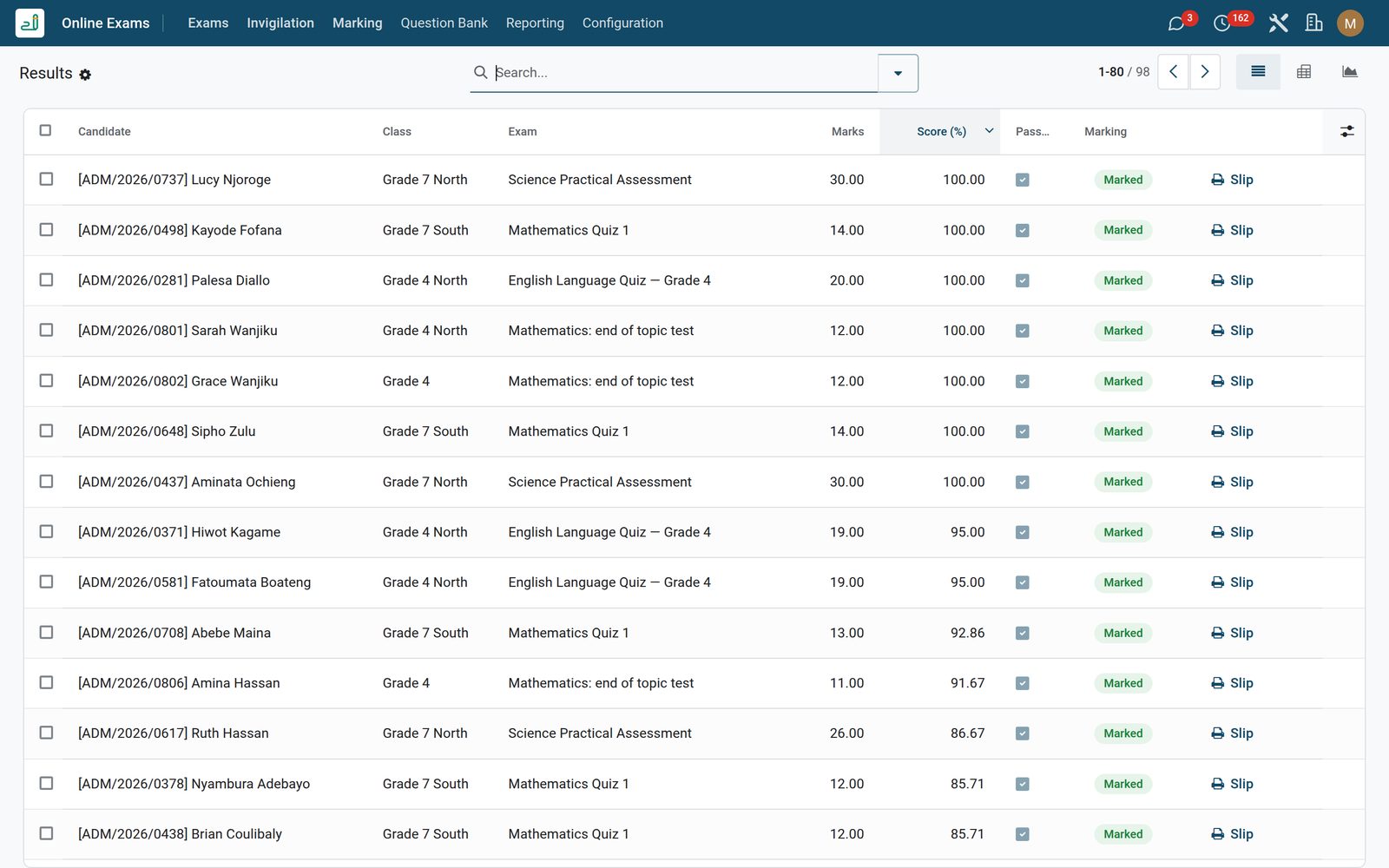Open Fatoumata Boateng result row

point(693,582)
